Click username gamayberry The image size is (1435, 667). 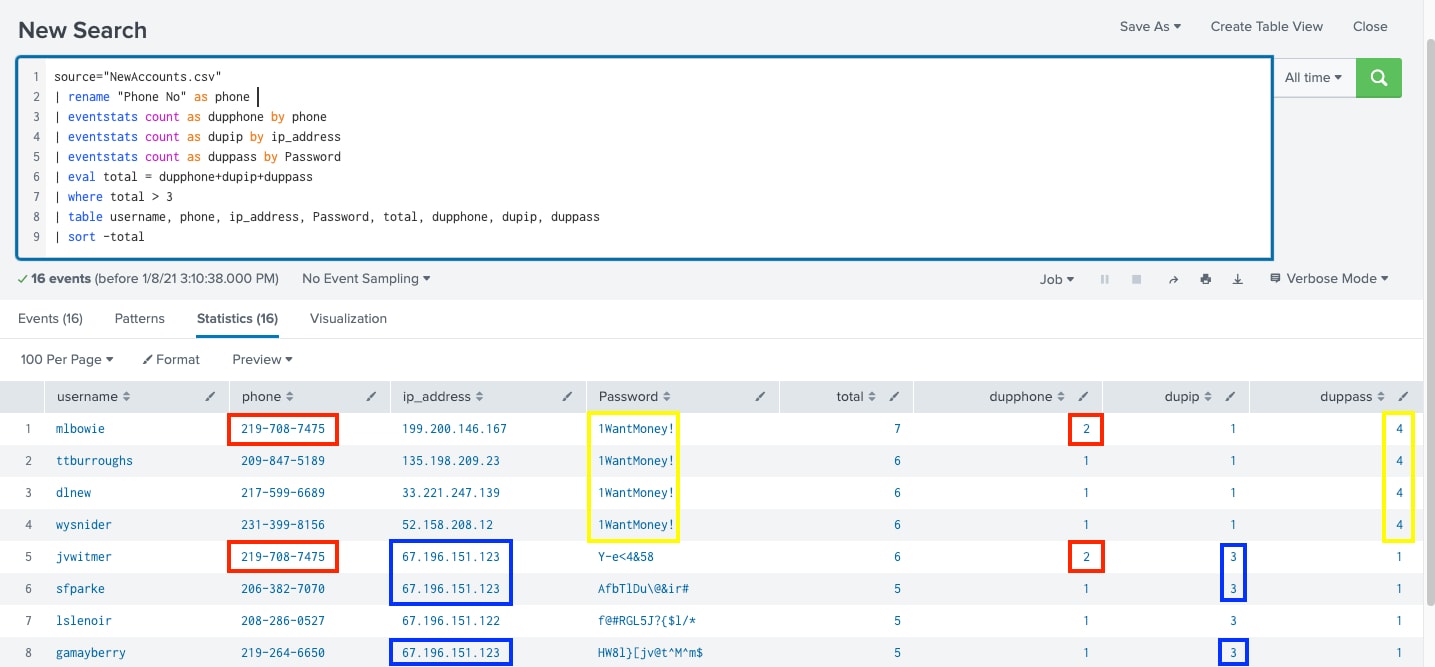91,653
